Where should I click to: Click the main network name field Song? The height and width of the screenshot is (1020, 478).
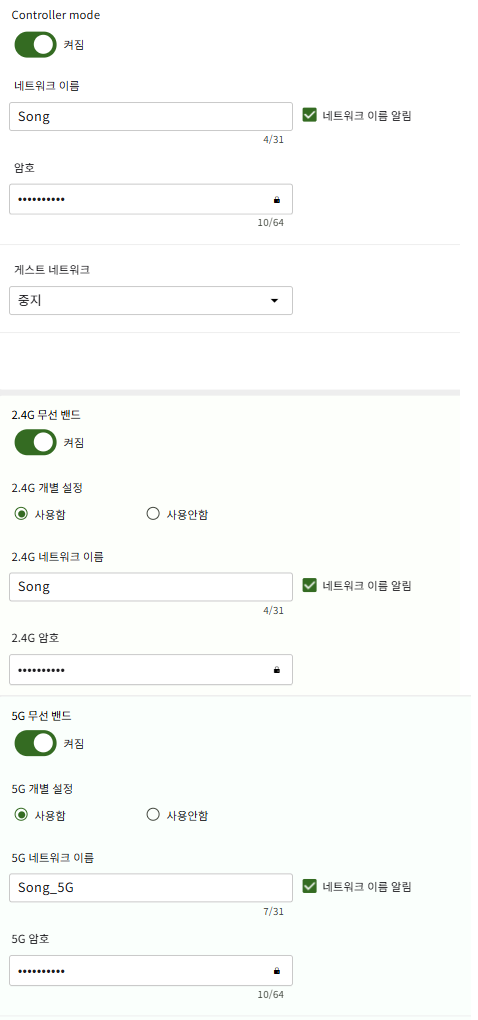coord(151,116)
